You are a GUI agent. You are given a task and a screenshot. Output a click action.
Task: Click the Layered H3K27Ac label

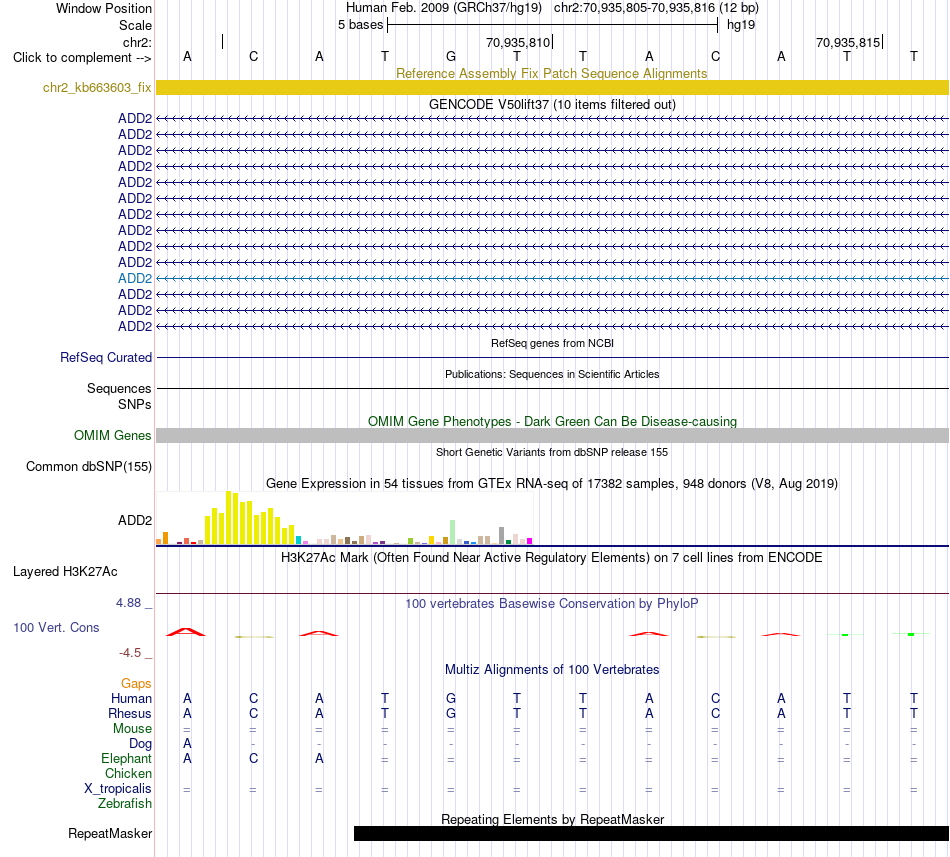65,572
